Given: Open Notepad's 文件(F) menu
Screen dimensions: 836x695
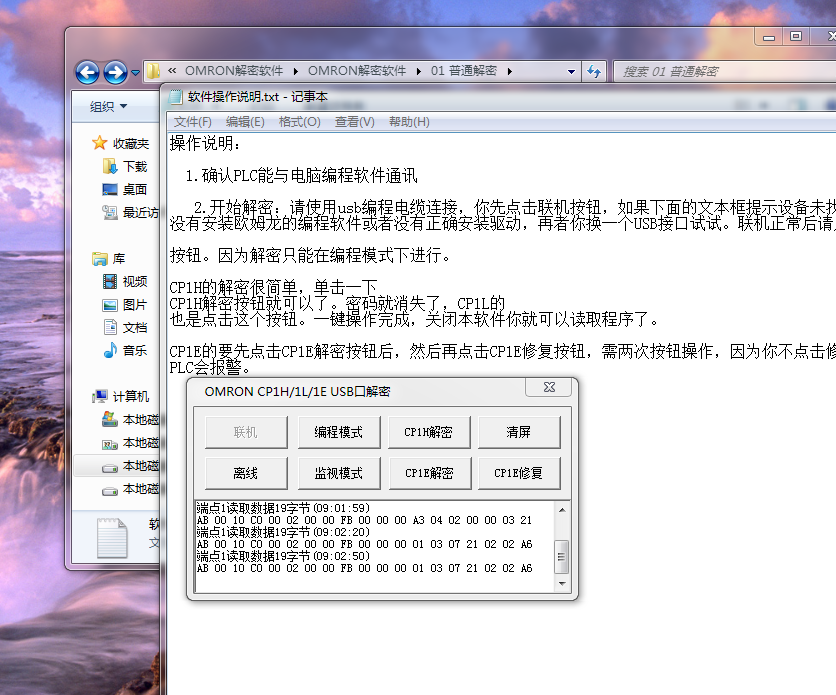Looking at the screenshot, I should 192,122.
